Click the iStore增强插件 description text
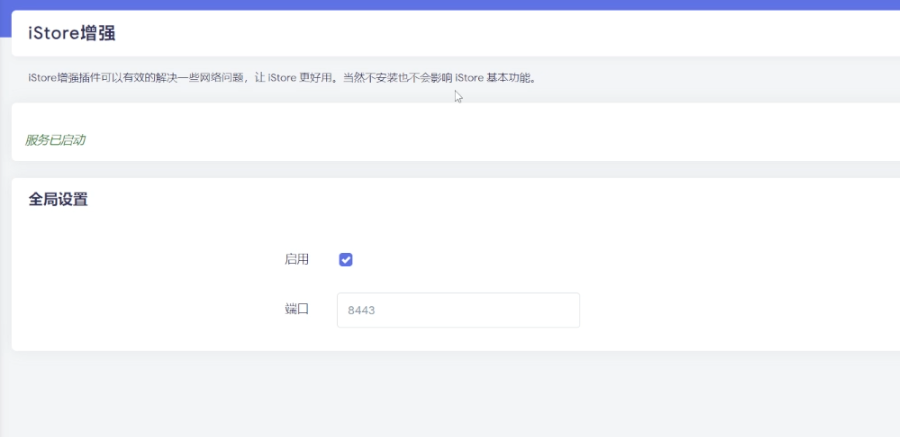 point(282,78)
